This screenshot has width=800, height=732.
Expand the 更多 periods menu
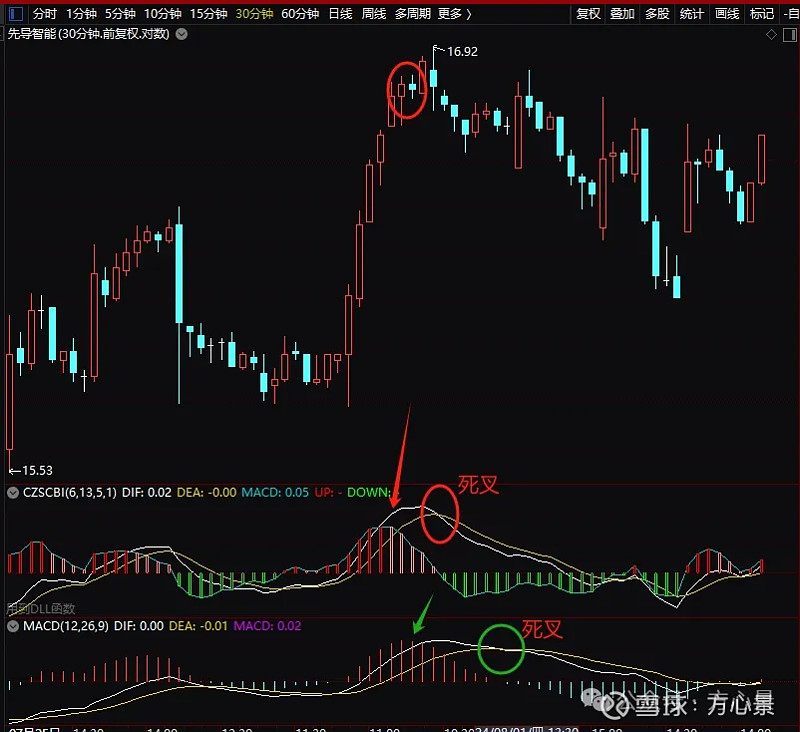[x=455, y=14]
